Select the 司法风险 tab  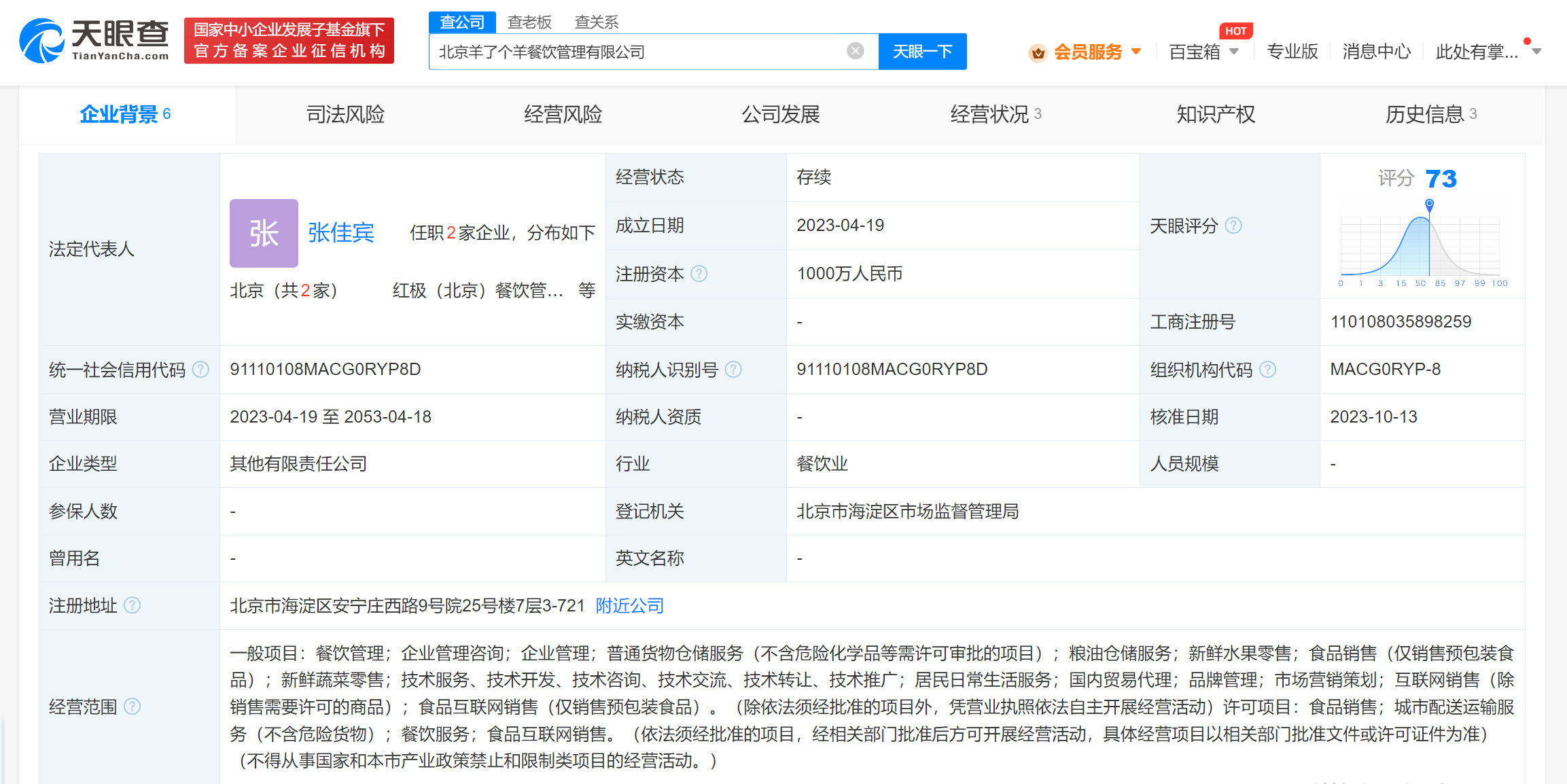[345, 114]
